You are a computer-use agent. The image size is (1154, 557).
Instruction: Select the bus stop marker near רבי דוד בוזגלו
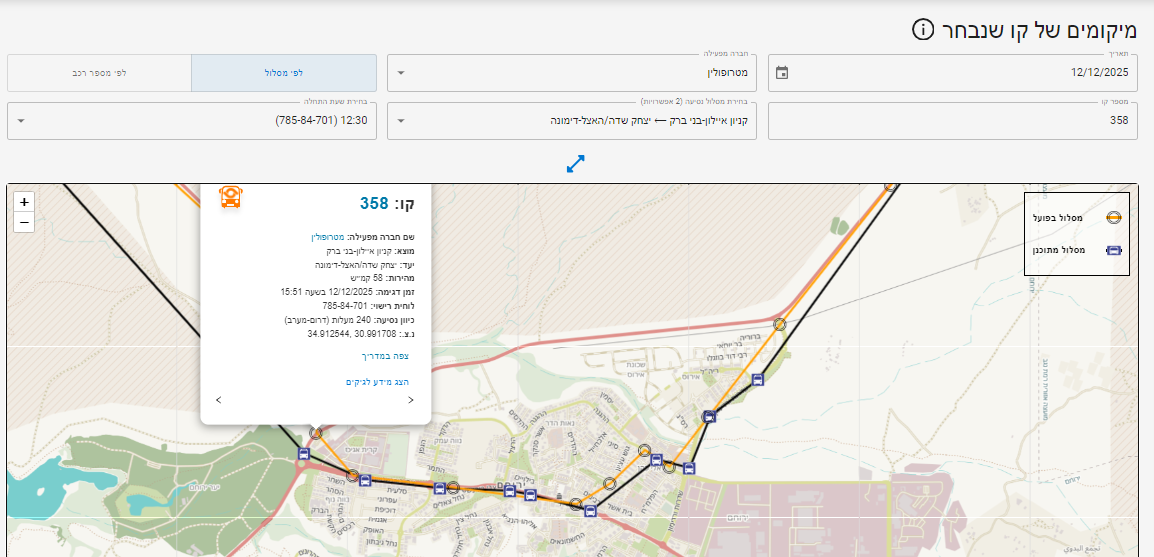click(757, 380)
